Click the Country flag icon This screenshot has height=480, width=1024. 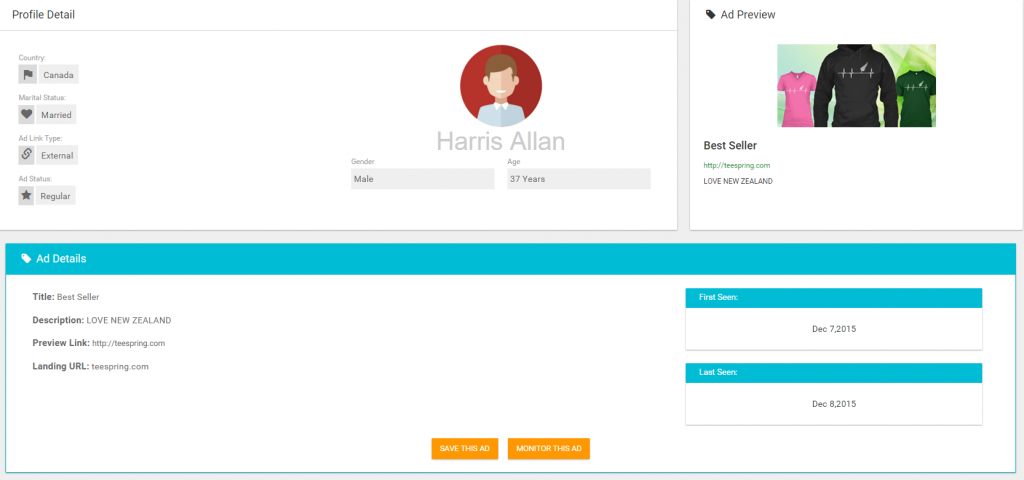[x=27, y=74]
